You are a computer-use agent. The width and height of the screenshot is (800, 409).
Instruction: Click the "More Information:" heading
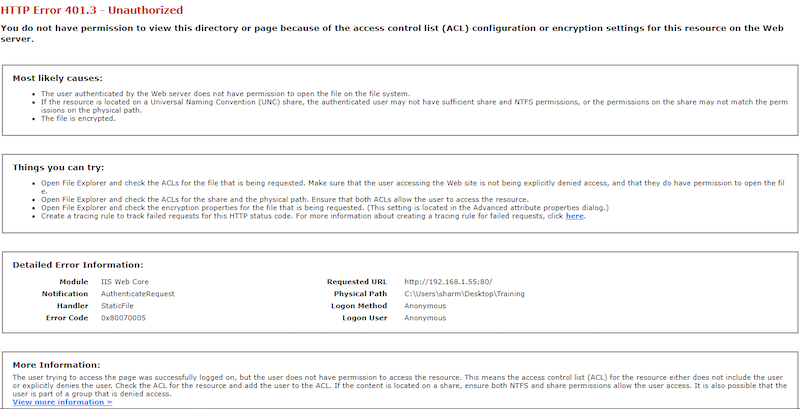click(x=57, y=365)
